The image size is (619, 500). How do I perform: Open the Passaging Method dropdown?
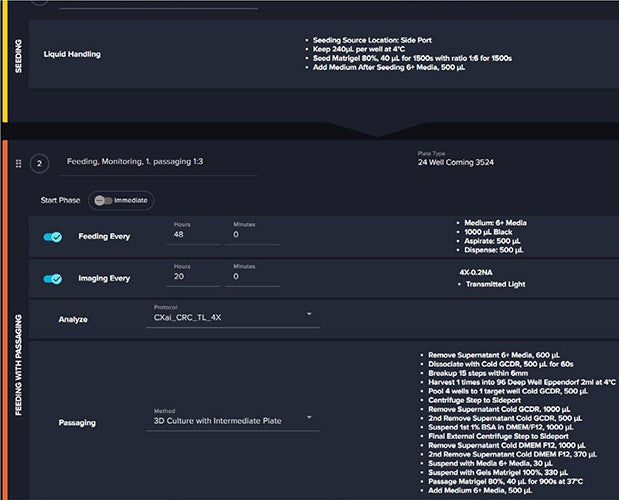coord(233,421)
